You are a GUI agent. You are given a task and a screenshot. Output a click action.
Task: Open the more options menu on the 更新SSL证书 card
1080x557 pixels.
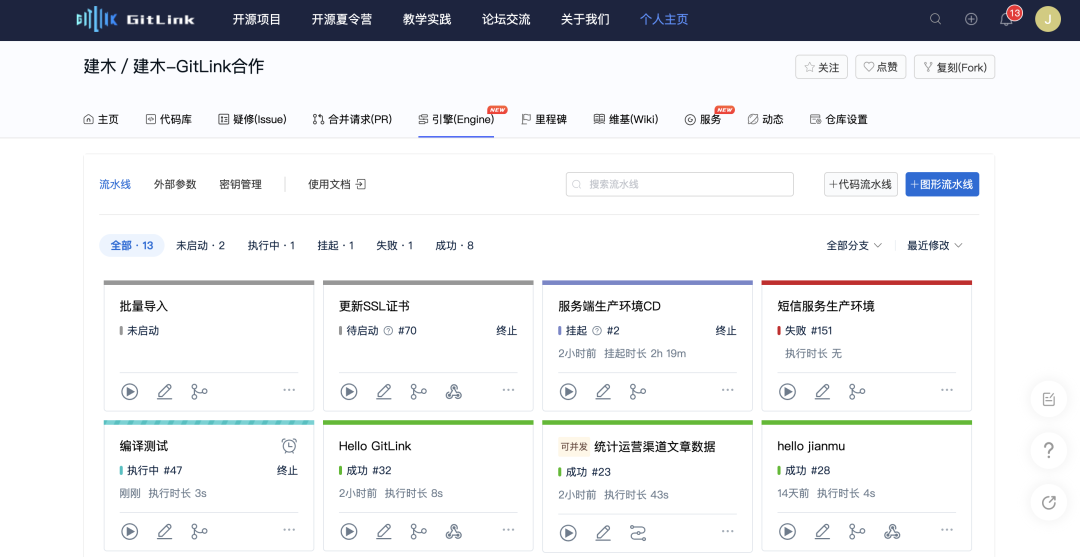508,390
